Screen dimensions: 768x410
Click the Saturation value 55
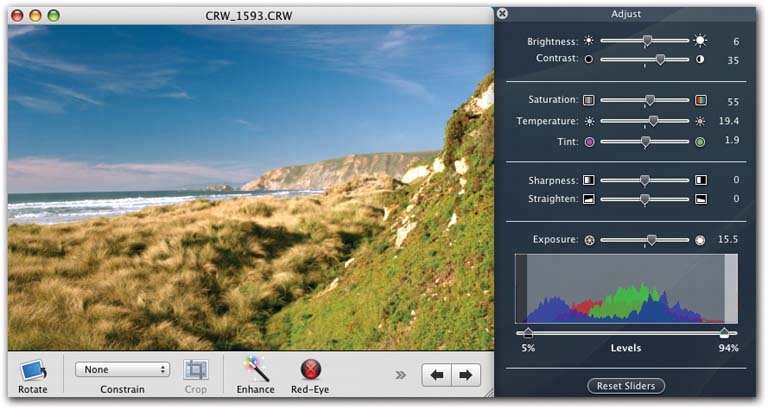coord(733,102)
